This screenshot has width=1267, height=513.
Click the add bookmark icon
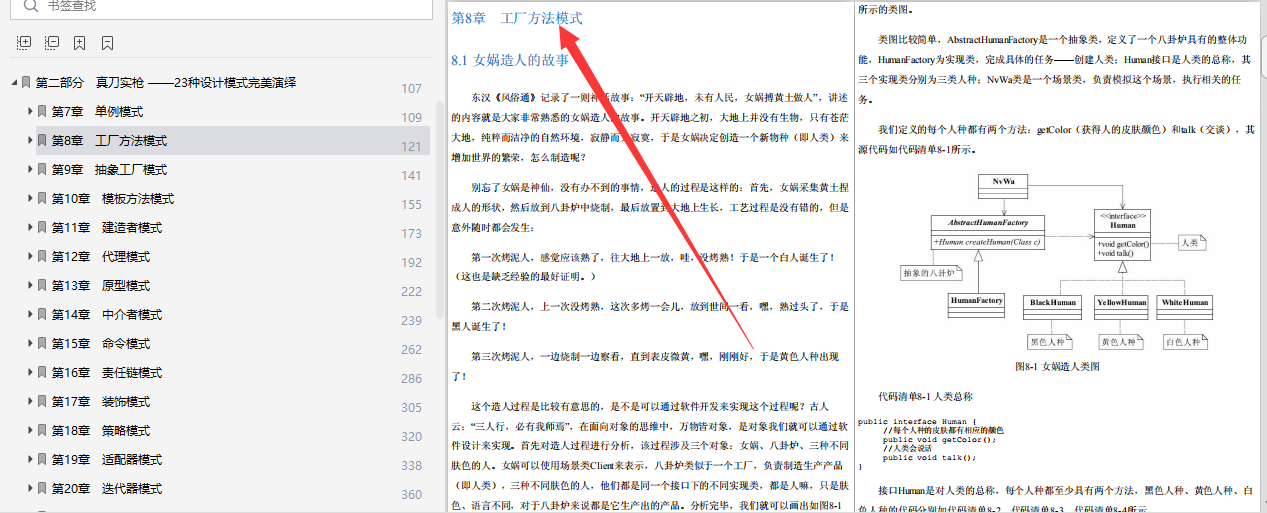pyautogui.click(x=79, y=43)
